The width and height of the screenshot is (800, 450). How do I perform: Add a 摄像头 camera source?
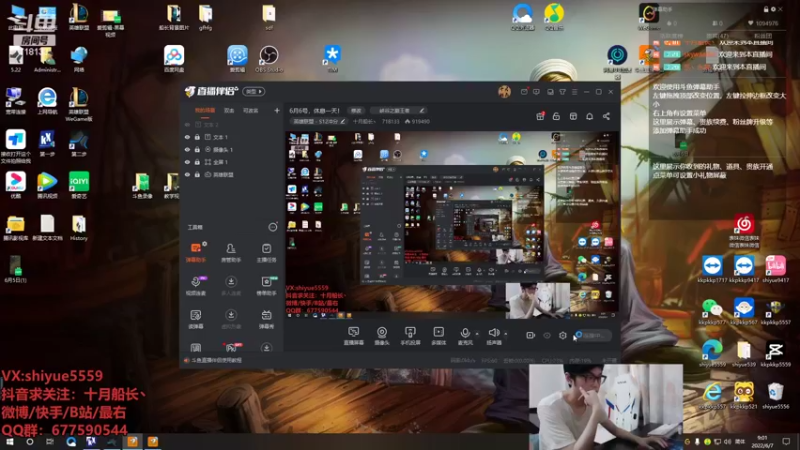[382, 336]
